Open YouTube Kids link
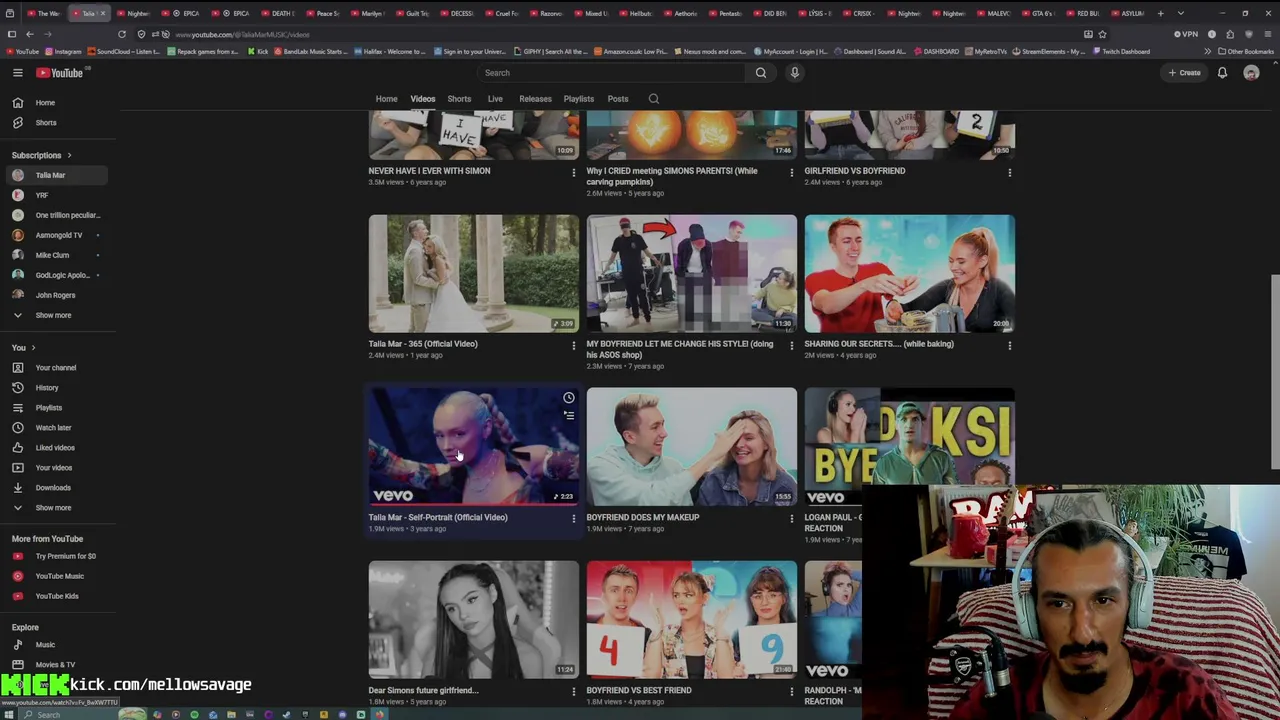The image size is (1280, 720). [x=58, y=596]
